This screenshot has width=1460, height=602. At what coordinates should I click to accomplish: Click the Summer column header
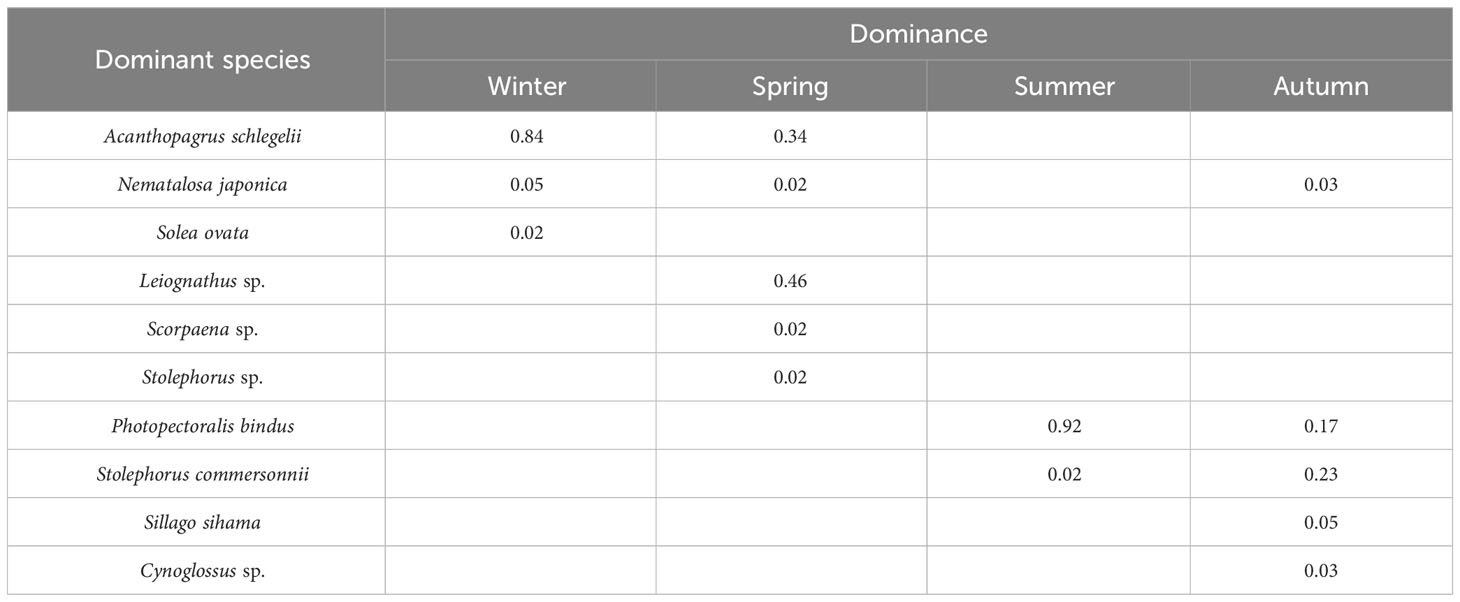[1064, 86]
